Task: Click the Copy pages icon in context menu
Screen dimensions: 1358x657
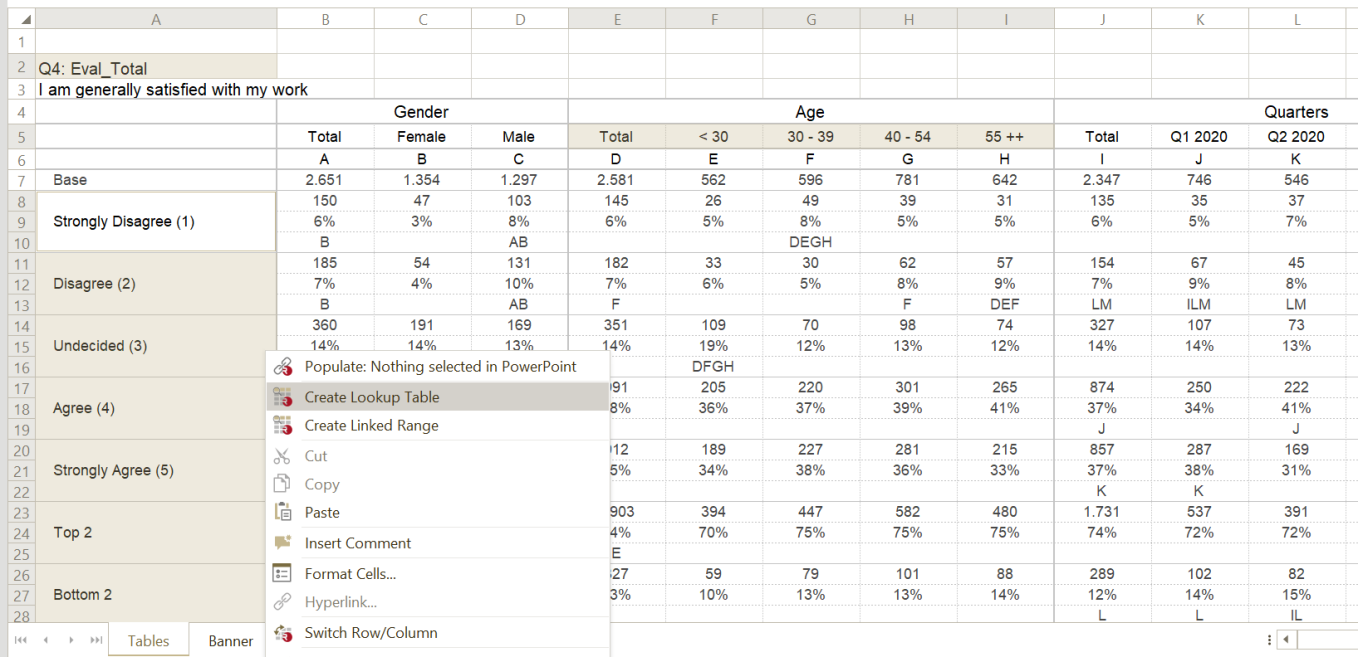Action: click(x=284, y=483)
